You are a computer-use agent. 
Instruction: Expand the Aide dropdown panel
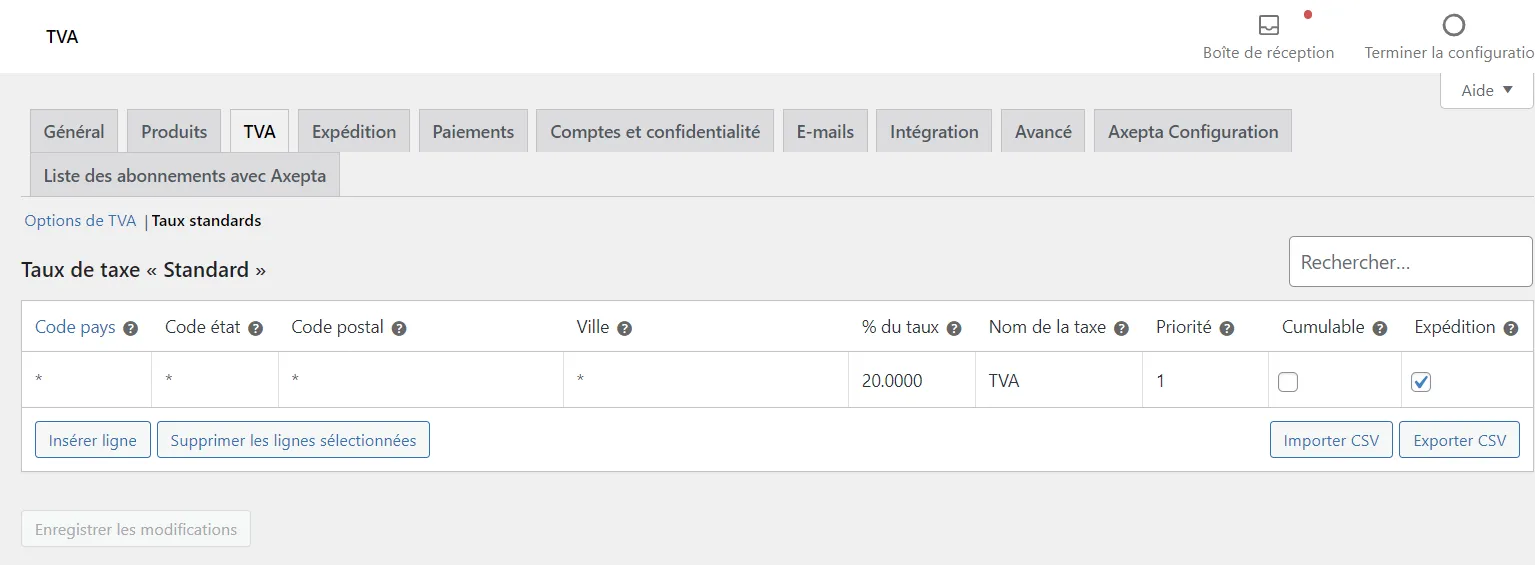1486,90
